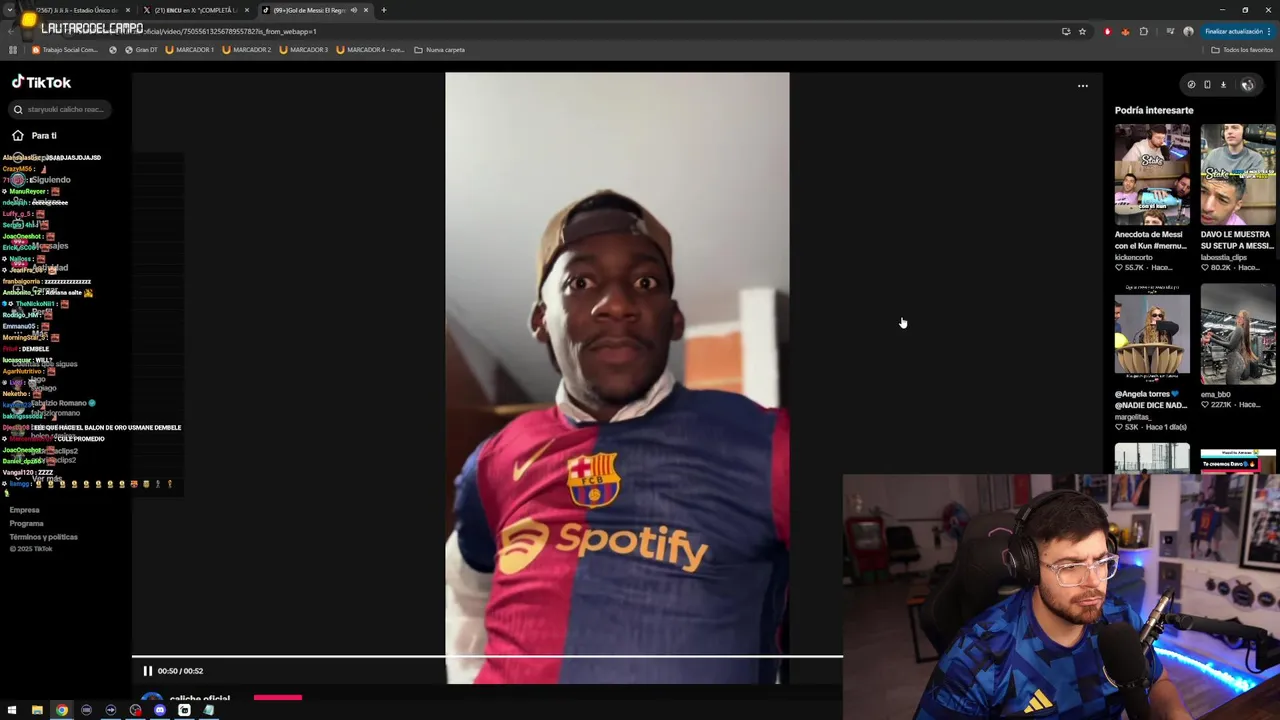
Task: Open the Extensions puzzle icon
Action: point(1144,31)
